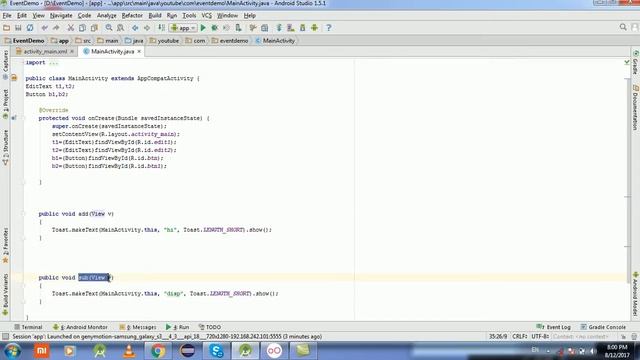This screenshot has width=640, height=360.
Task: Click the Replace icon in toolbar
Action: tap(120, 28)
